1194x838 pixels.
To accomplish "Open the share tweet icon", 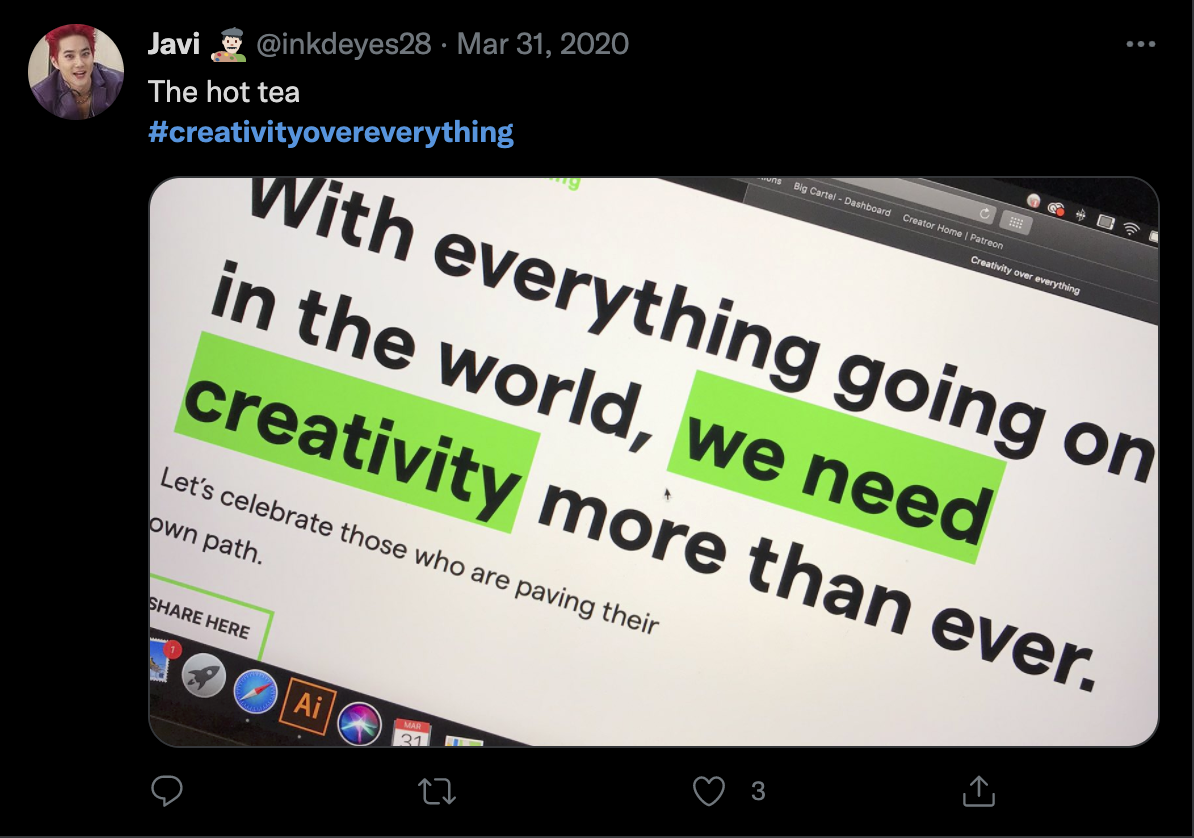I will pyautogui.click(x=979, y=790).
